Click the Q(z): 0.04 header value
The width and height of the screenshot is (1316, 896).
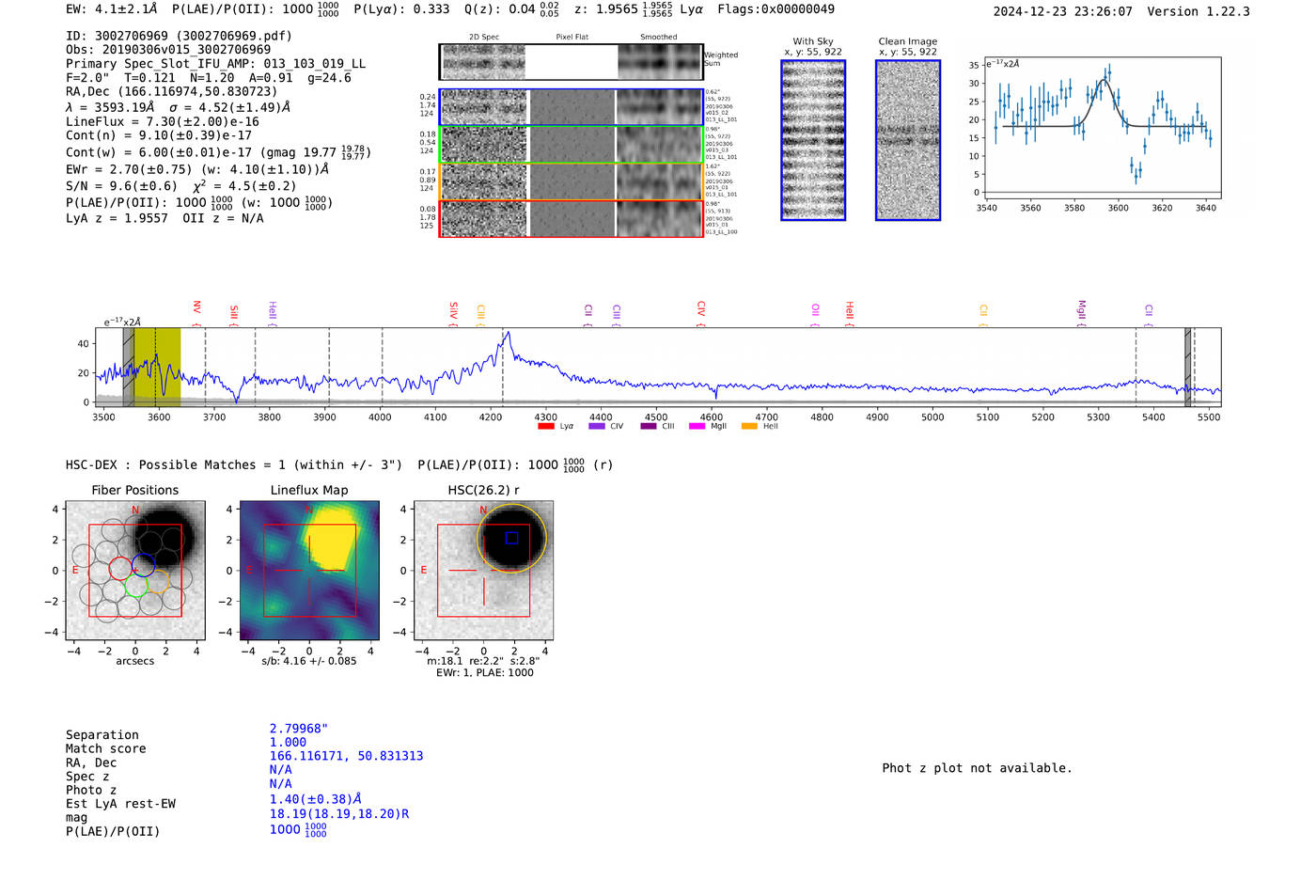[x=511, y=9]
